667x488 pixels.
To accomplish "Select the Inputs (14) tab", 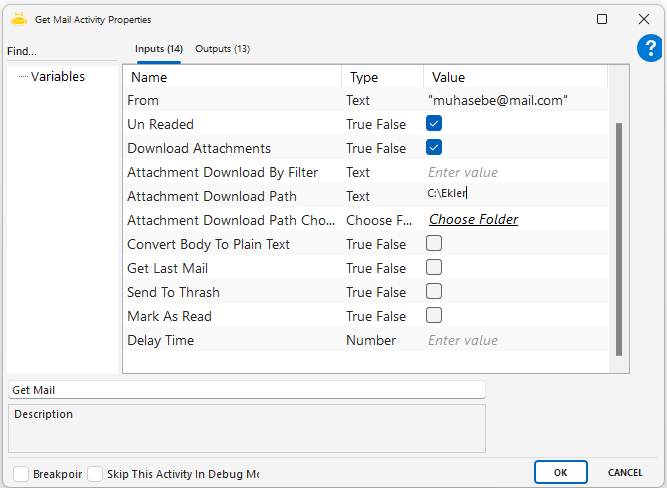I will point(158,49).
